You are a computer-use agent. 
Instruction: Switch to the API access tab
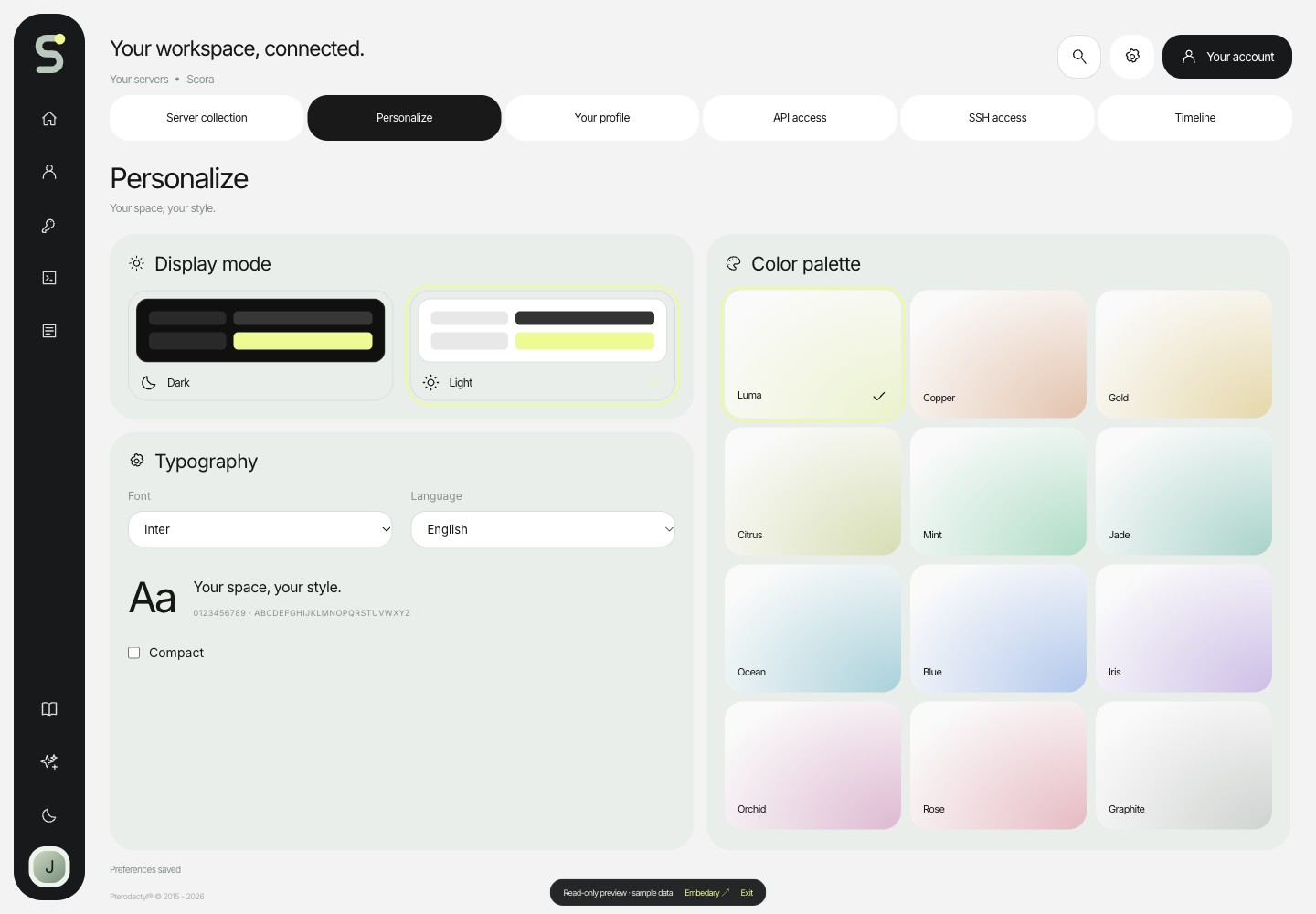pos(800,118)
